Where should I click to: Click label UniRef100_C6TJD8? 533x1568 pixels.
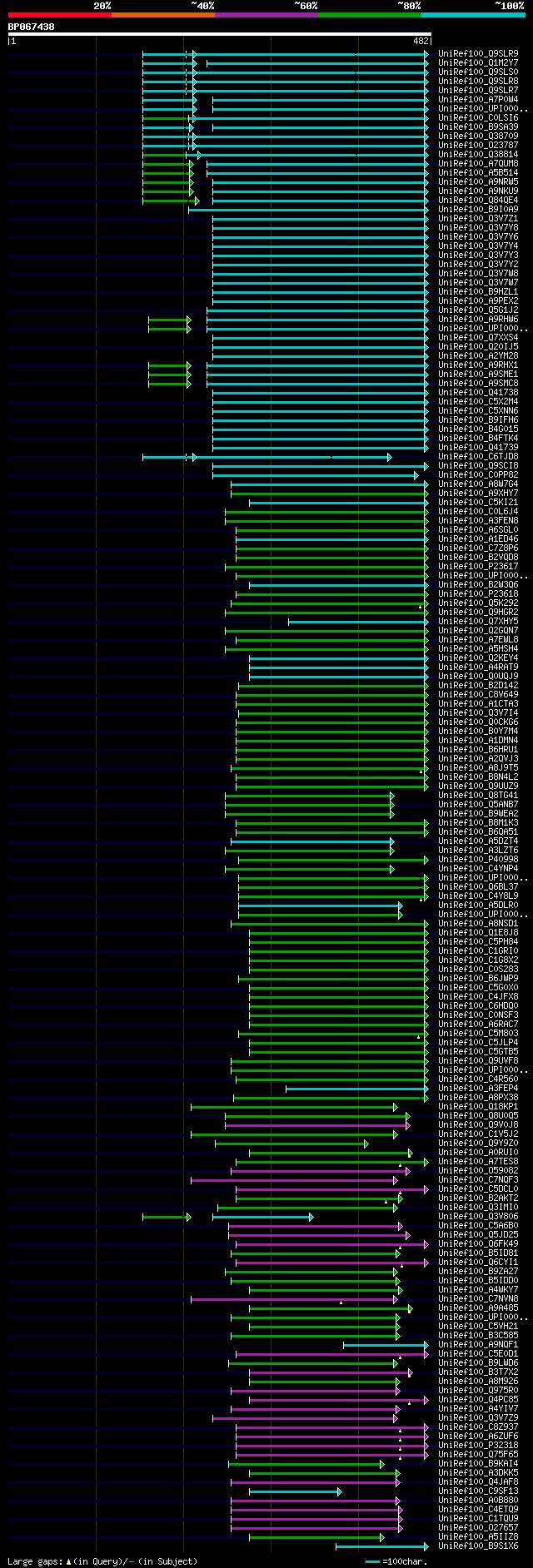(478, 456)
